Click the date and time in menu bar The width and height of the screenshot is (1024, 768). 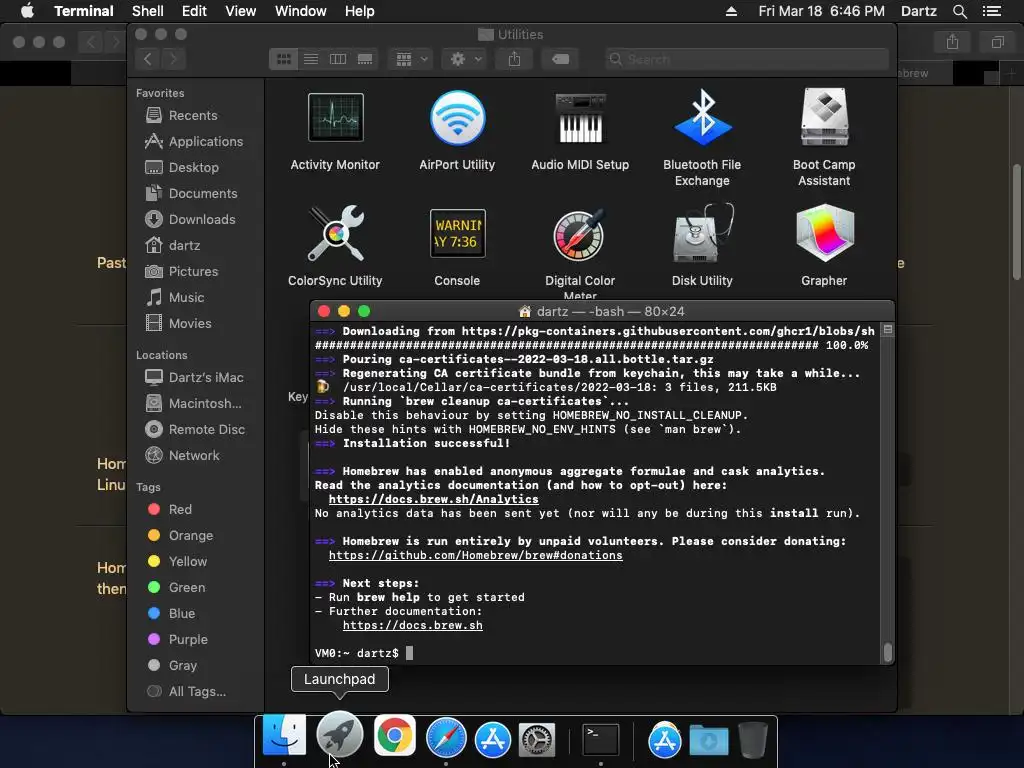point(822,11)
